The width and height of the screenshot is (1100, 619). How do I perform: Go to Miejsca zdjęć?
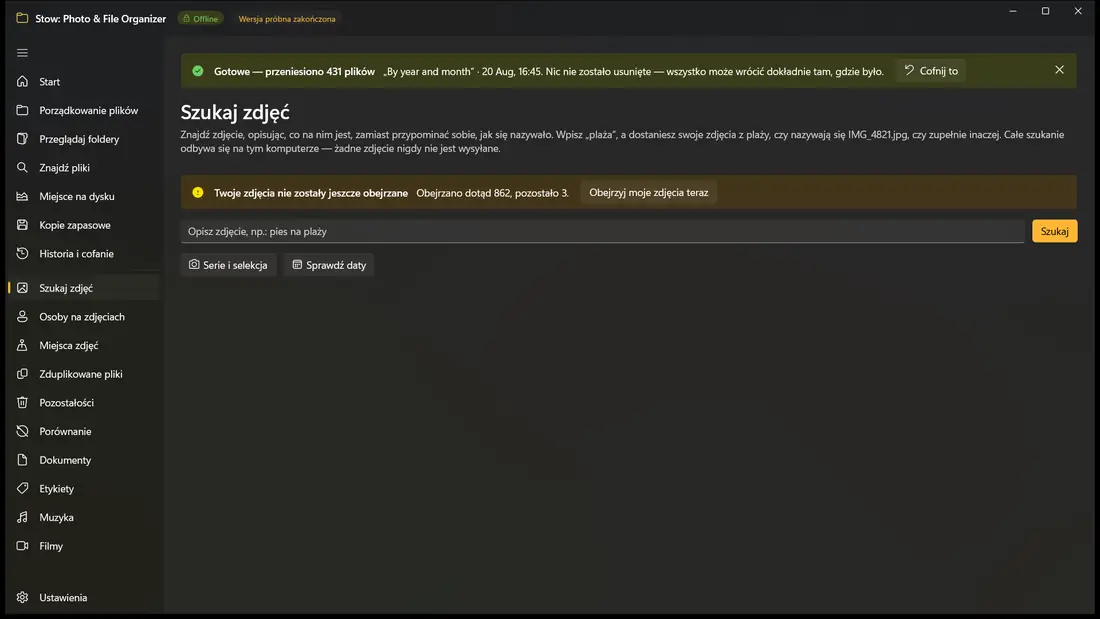point(84,345)
